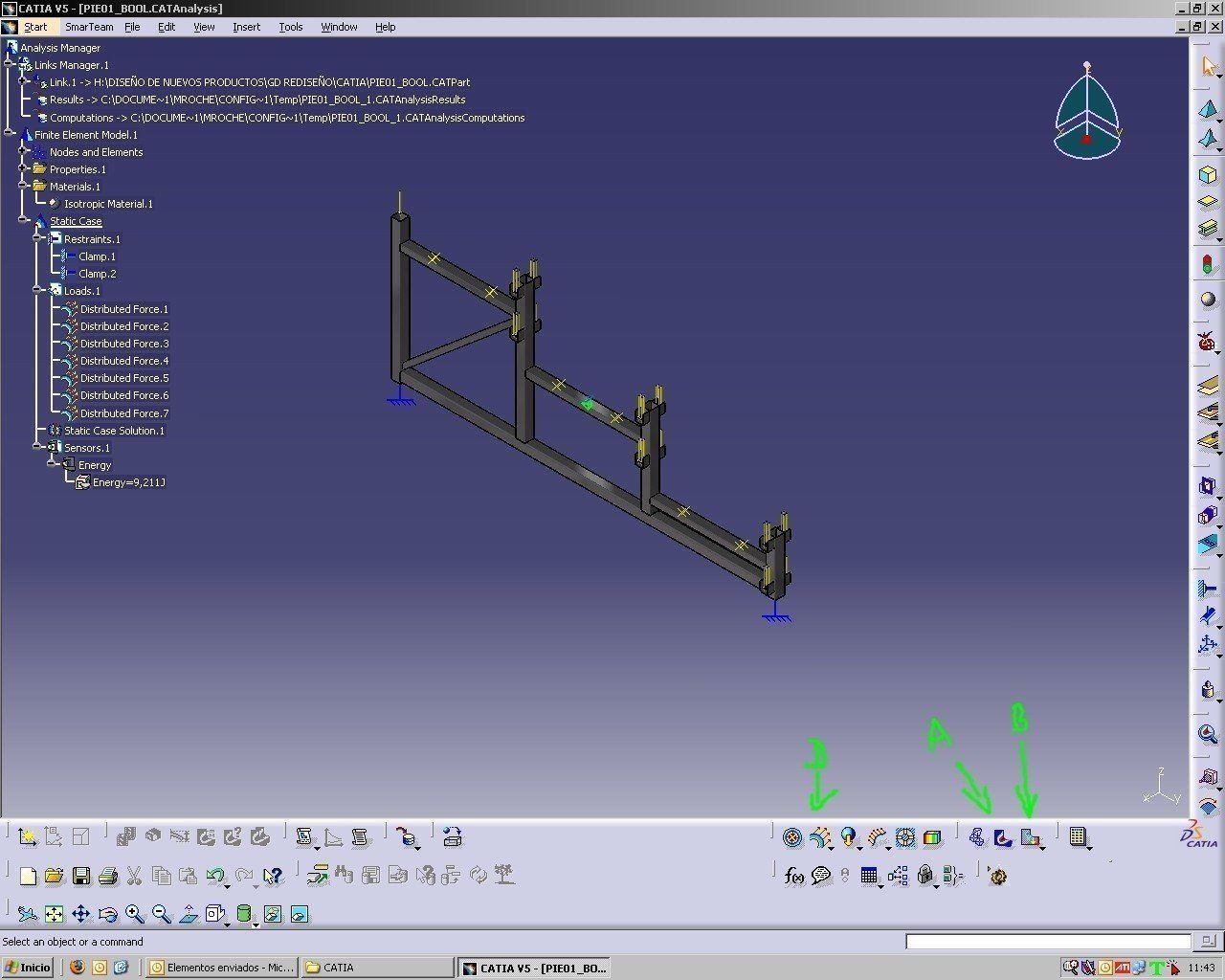This screenshot has width=1225, height=980.
Task: Collapse the Loads.1 tree node
Action: (x=38, y=291)
